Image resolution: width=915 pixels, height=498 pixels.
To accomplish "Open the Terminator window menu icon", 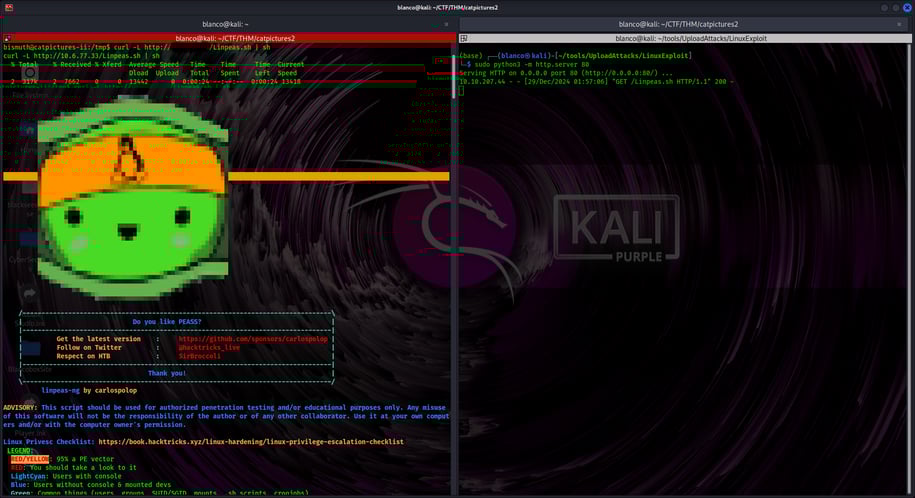I will (9, 8).
